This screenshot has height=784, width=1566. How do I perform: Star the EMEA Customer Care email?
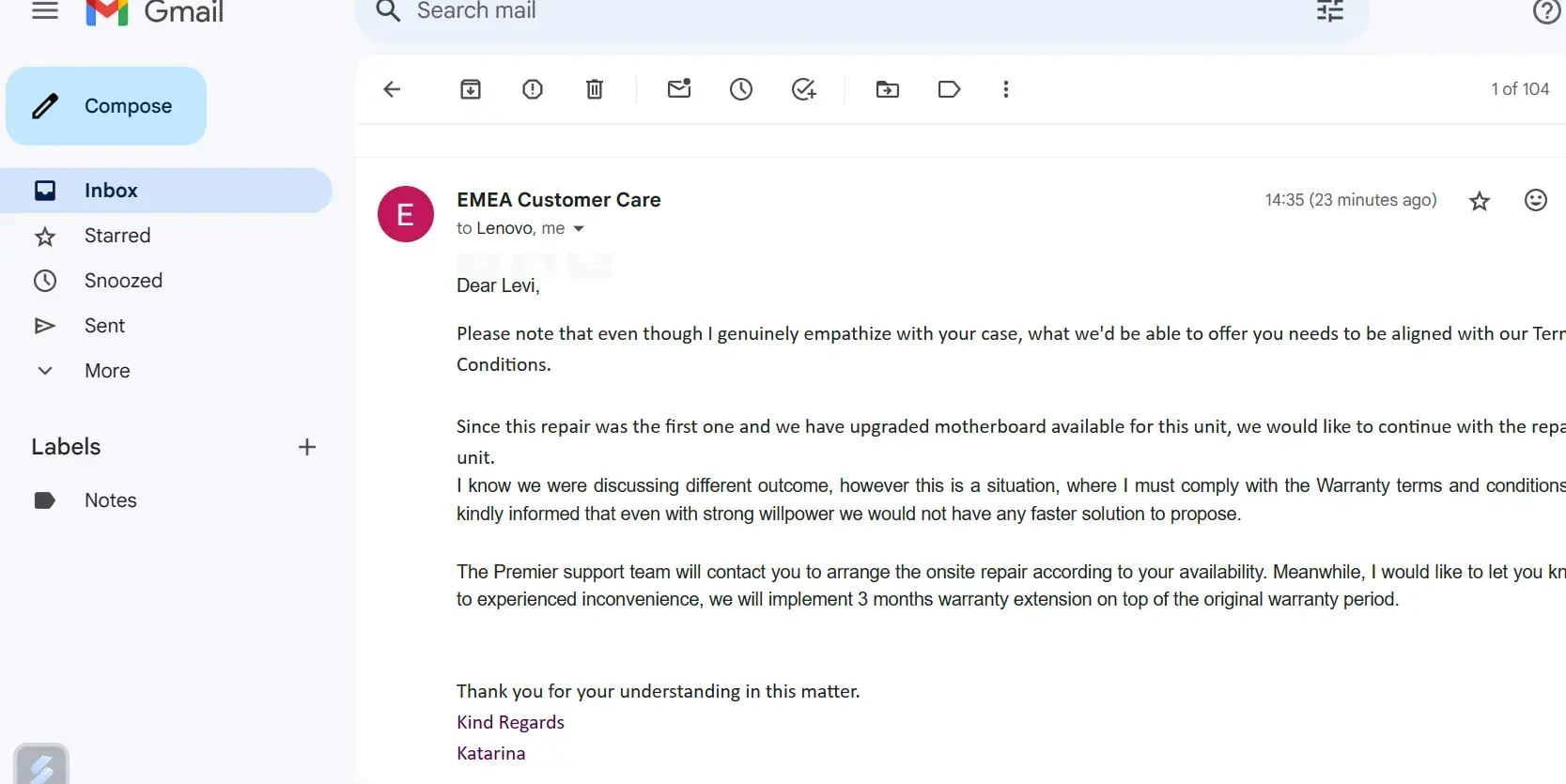1480,201
